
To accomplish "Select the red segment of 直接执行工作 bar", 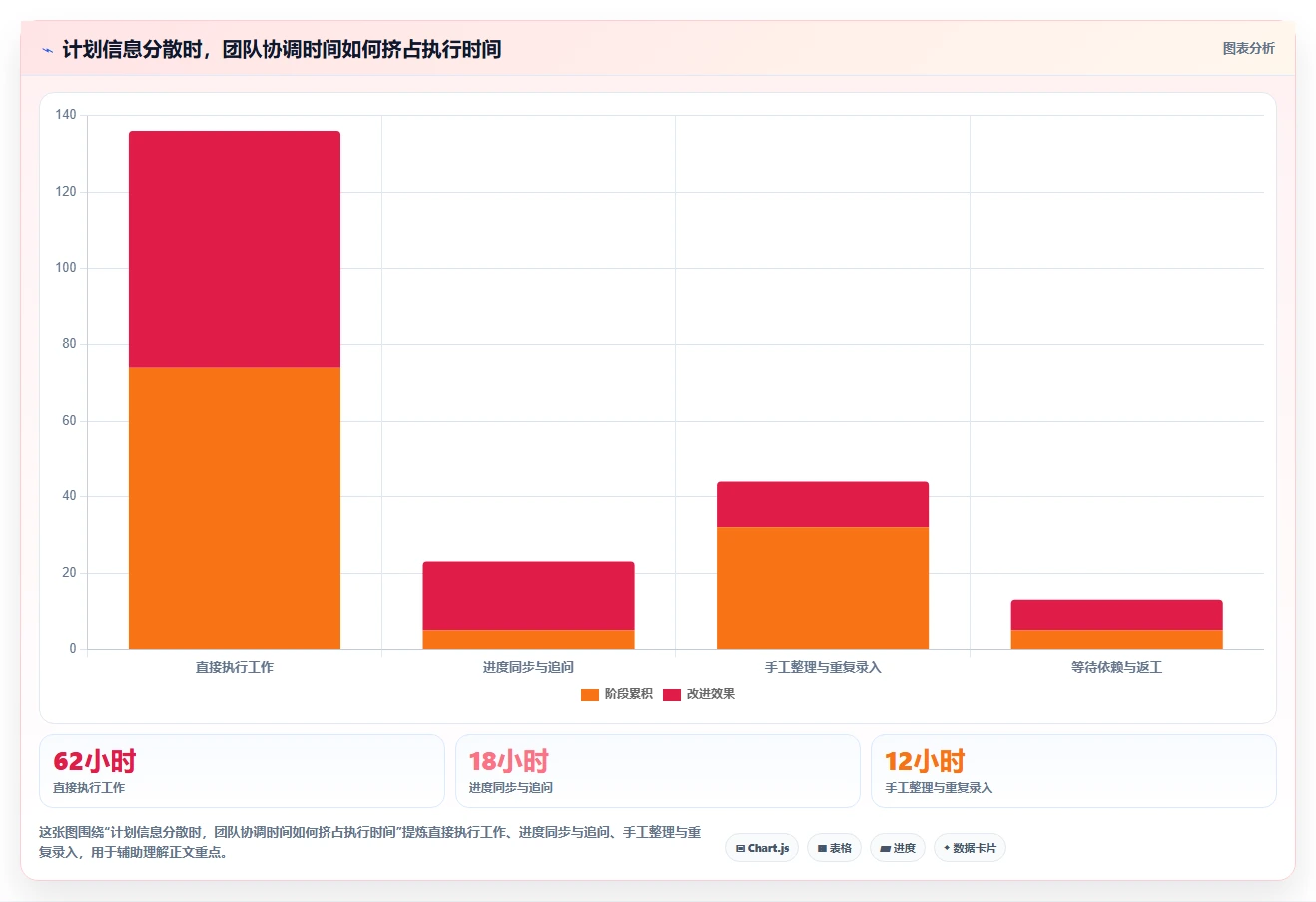I will coord(235,249).
